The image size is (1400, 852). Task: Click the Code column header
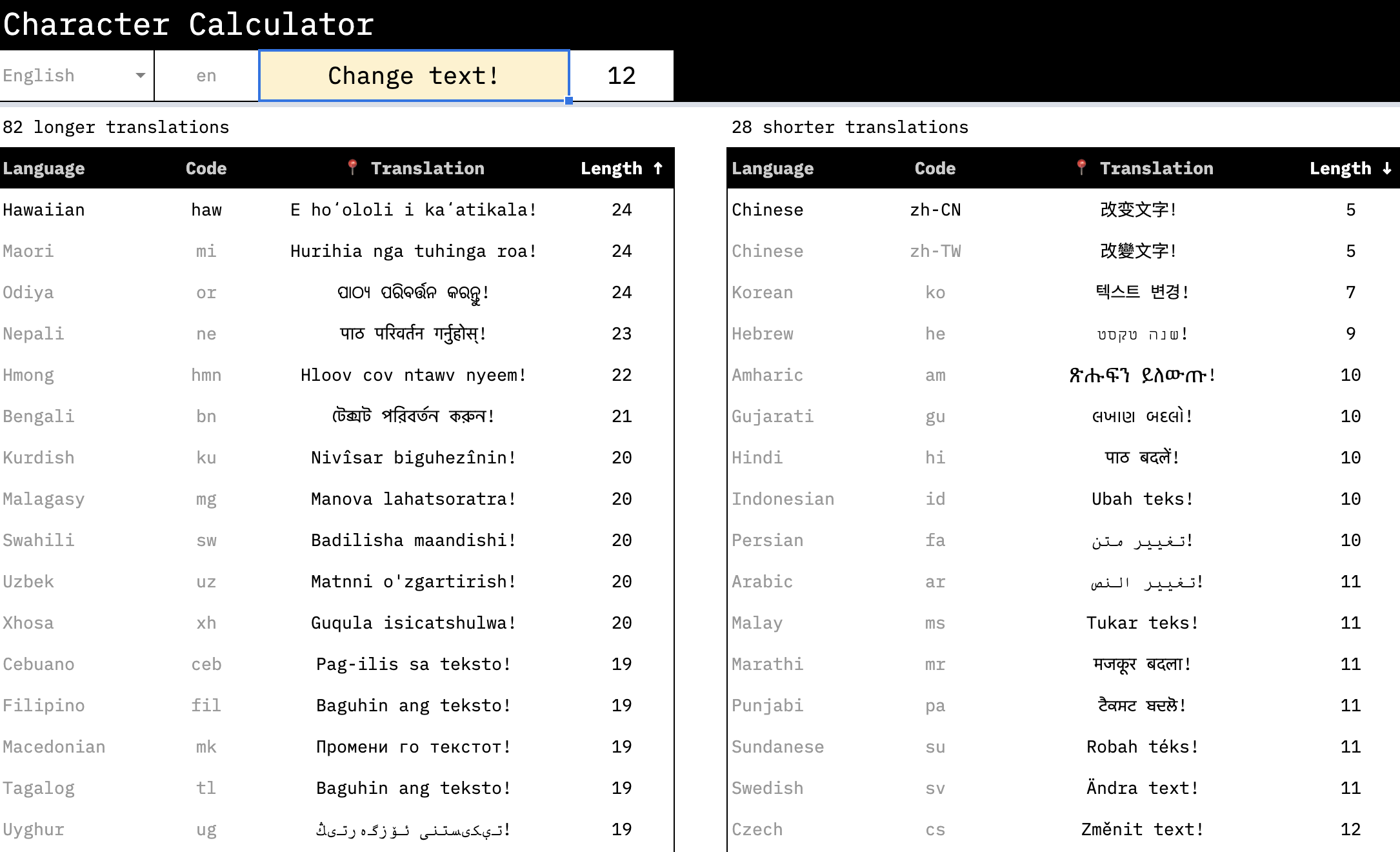206,168
